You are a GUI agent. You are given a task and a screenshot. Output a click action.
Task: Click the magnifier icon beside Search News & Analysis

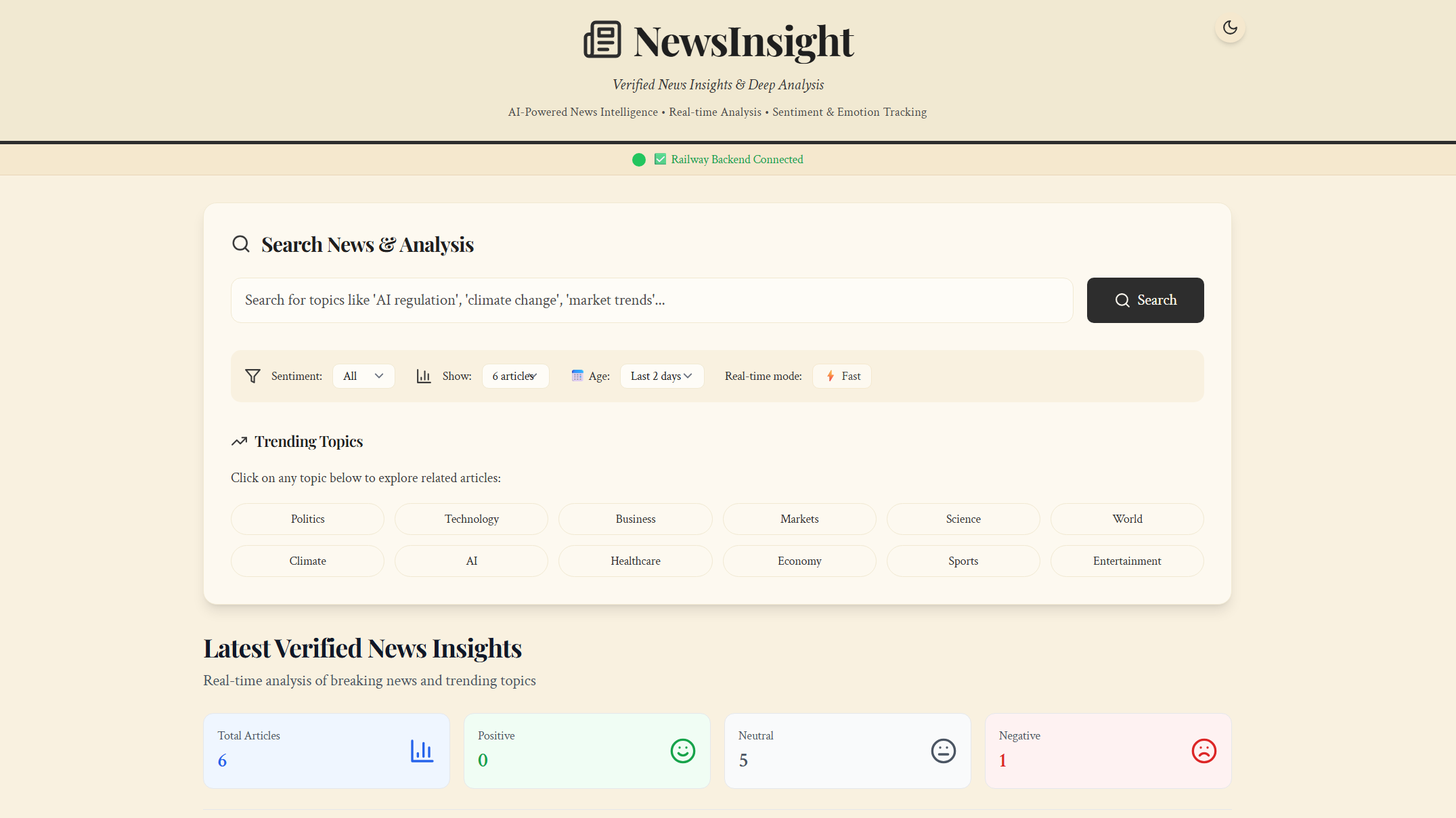[241, 243]
